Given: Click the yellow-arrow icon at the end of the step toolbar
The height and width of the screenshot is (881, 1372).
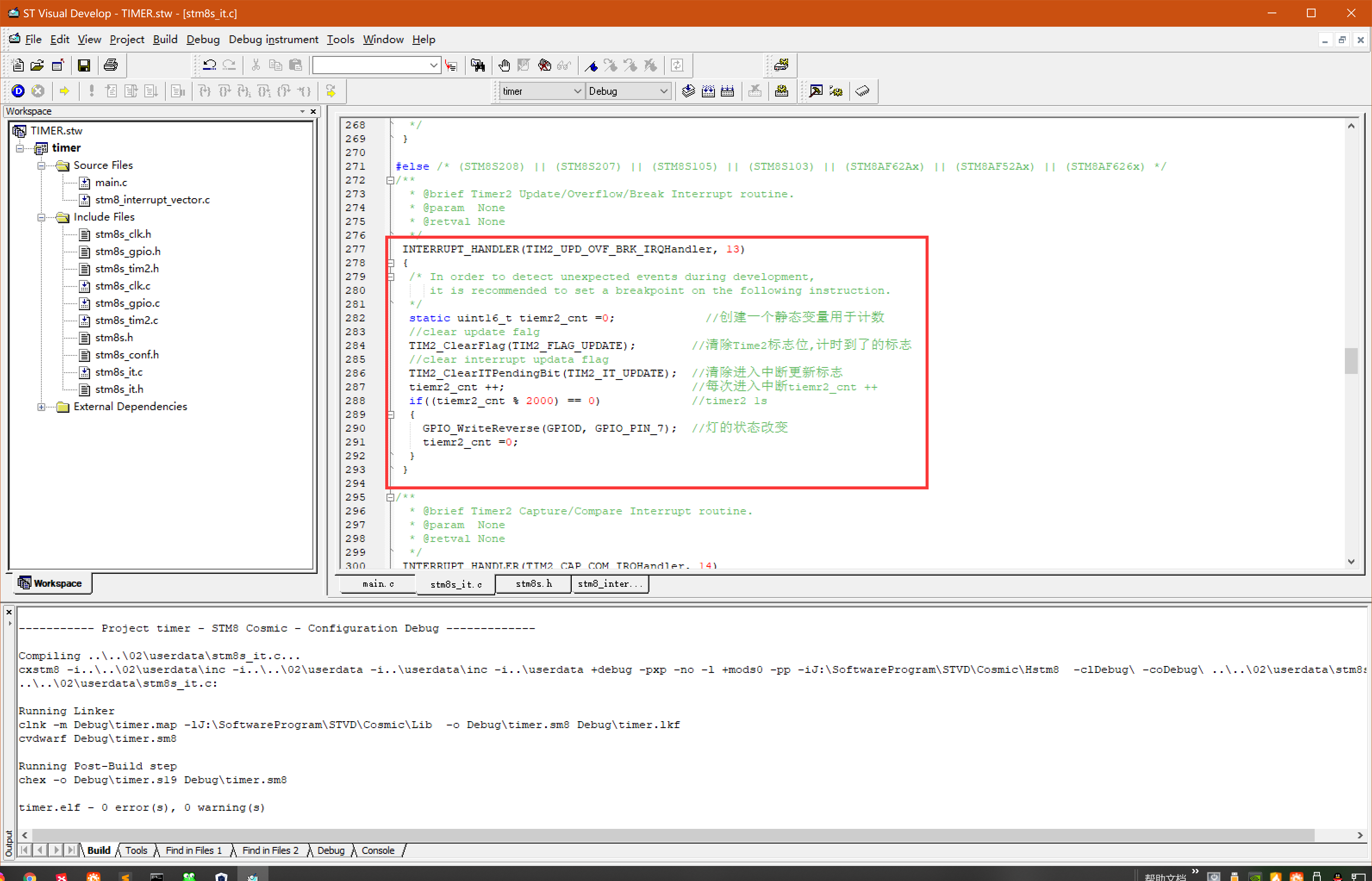Looking at the screenshot, I should (331, 91).
